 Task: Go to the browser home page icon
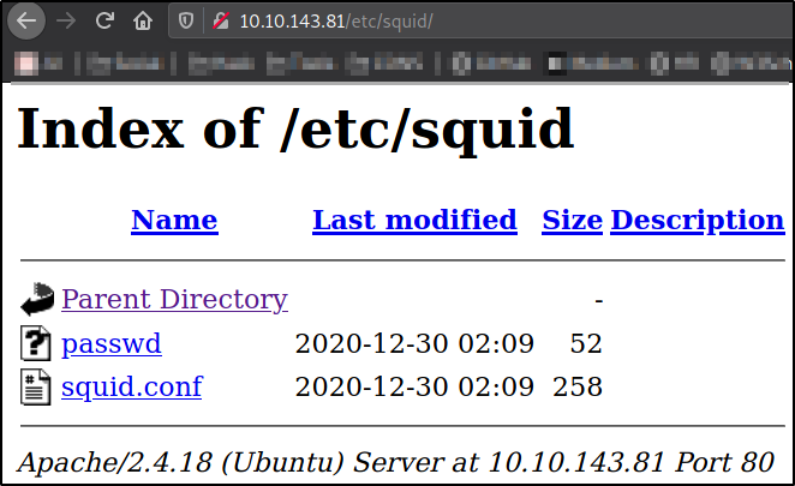point(142,21)
